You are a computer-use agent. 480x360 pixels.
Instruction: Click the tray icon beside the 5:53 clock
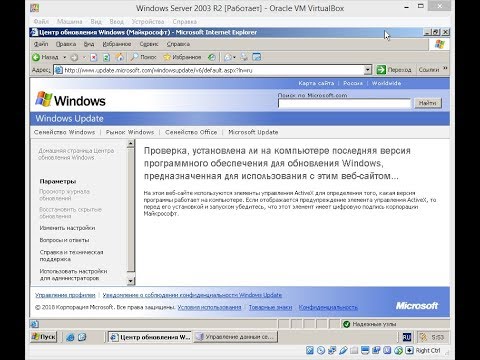pyautogui.click(x=423, y=337)
